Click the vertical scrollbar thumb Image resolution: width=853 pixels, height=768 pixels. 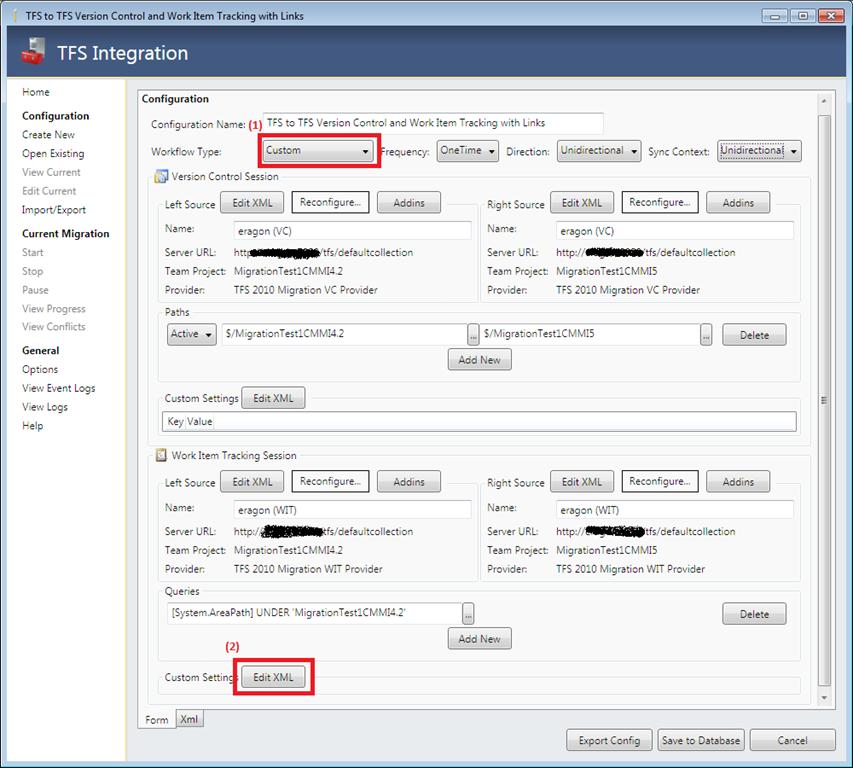(x=824, y=400)
